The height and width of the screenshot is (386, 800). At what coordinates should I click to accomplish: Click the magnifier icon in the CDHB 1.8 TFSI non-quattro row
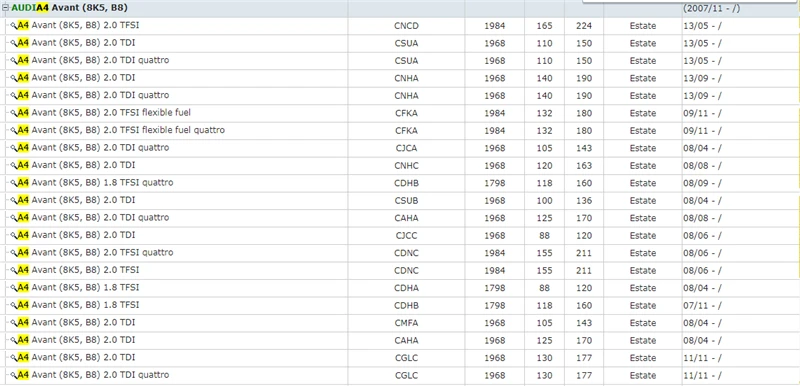pyautogui.click(x=14, y=305)
